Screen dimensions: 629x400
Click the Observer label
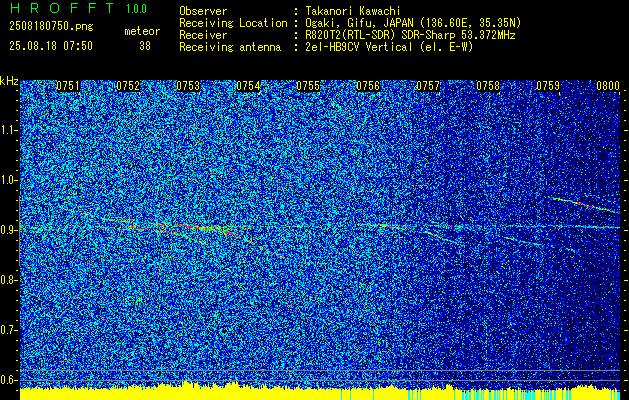(x=203, y=11)
